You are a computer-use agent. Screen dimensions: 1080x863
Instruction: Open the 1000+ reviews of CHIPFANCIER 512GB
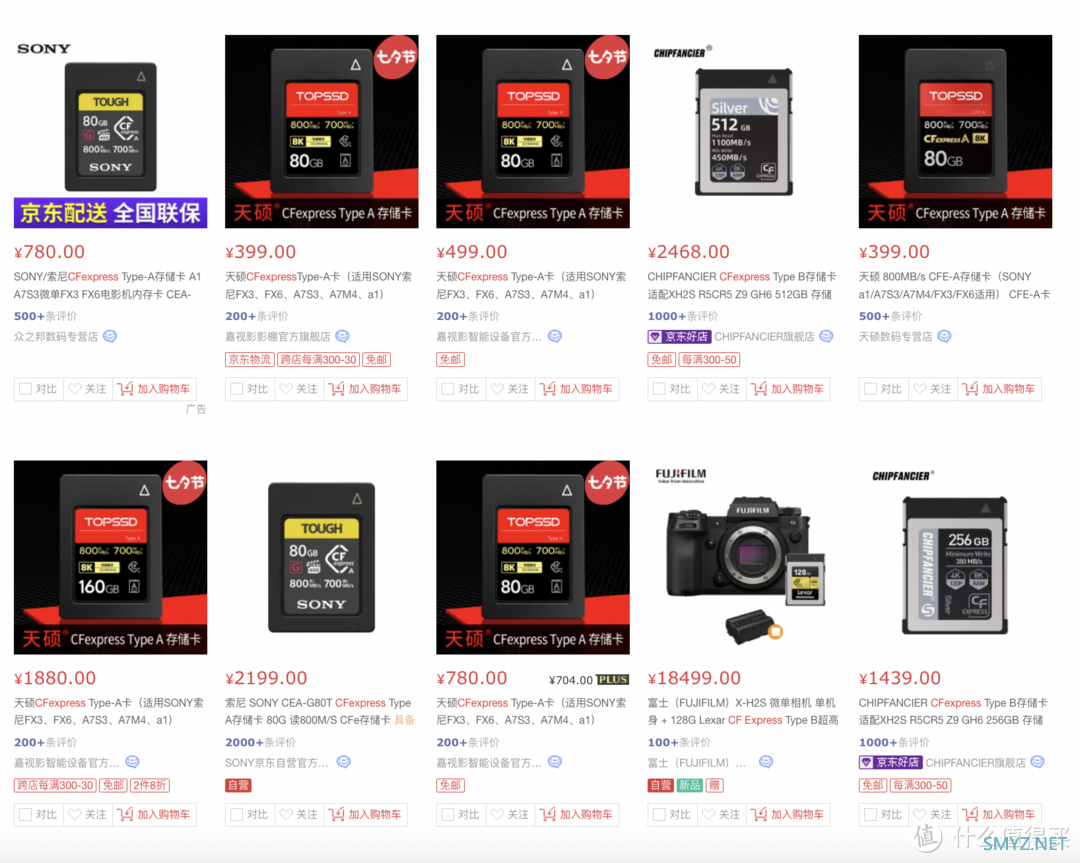(683, 316)
